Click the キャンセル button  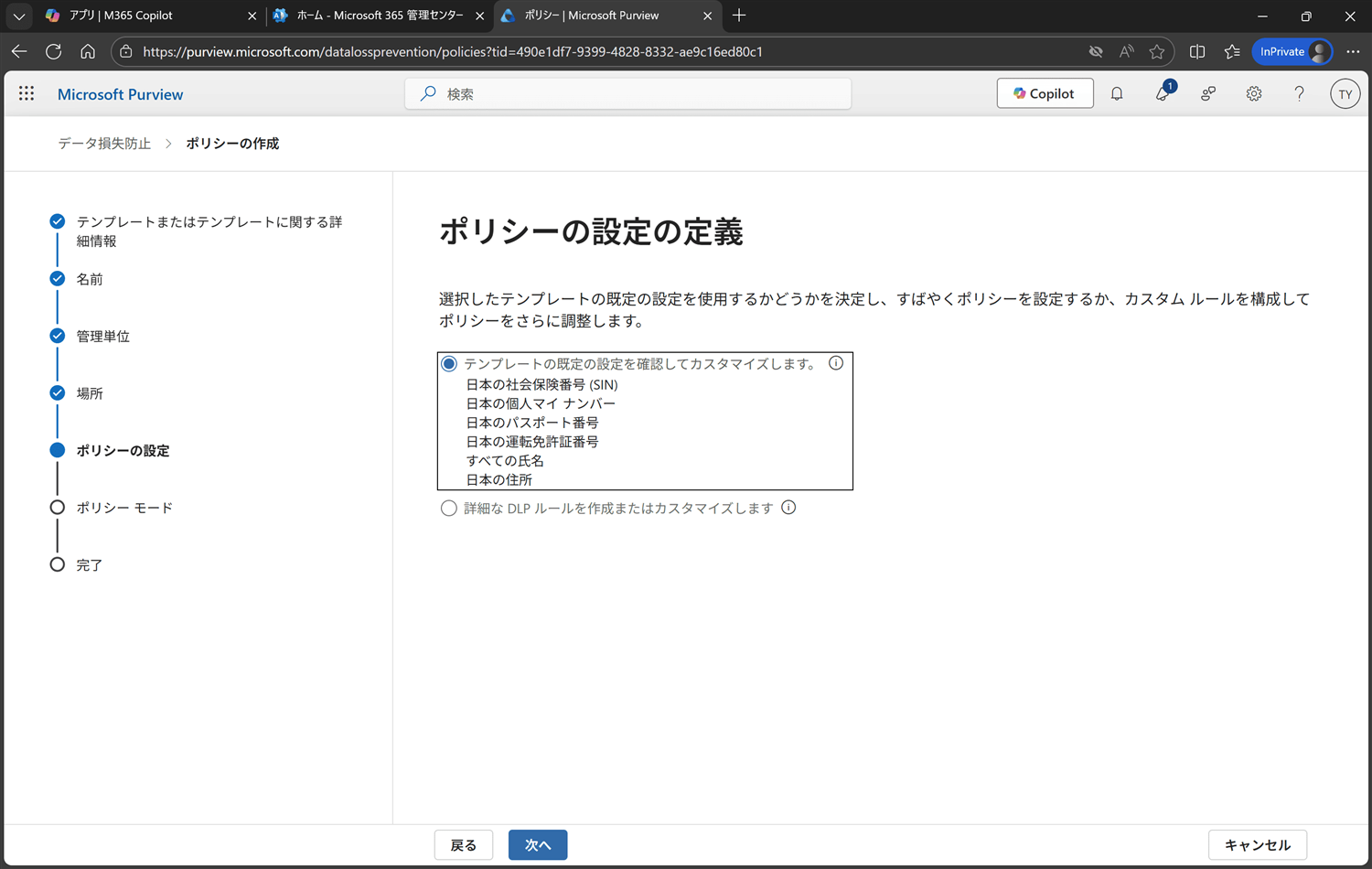point(1258,845)
